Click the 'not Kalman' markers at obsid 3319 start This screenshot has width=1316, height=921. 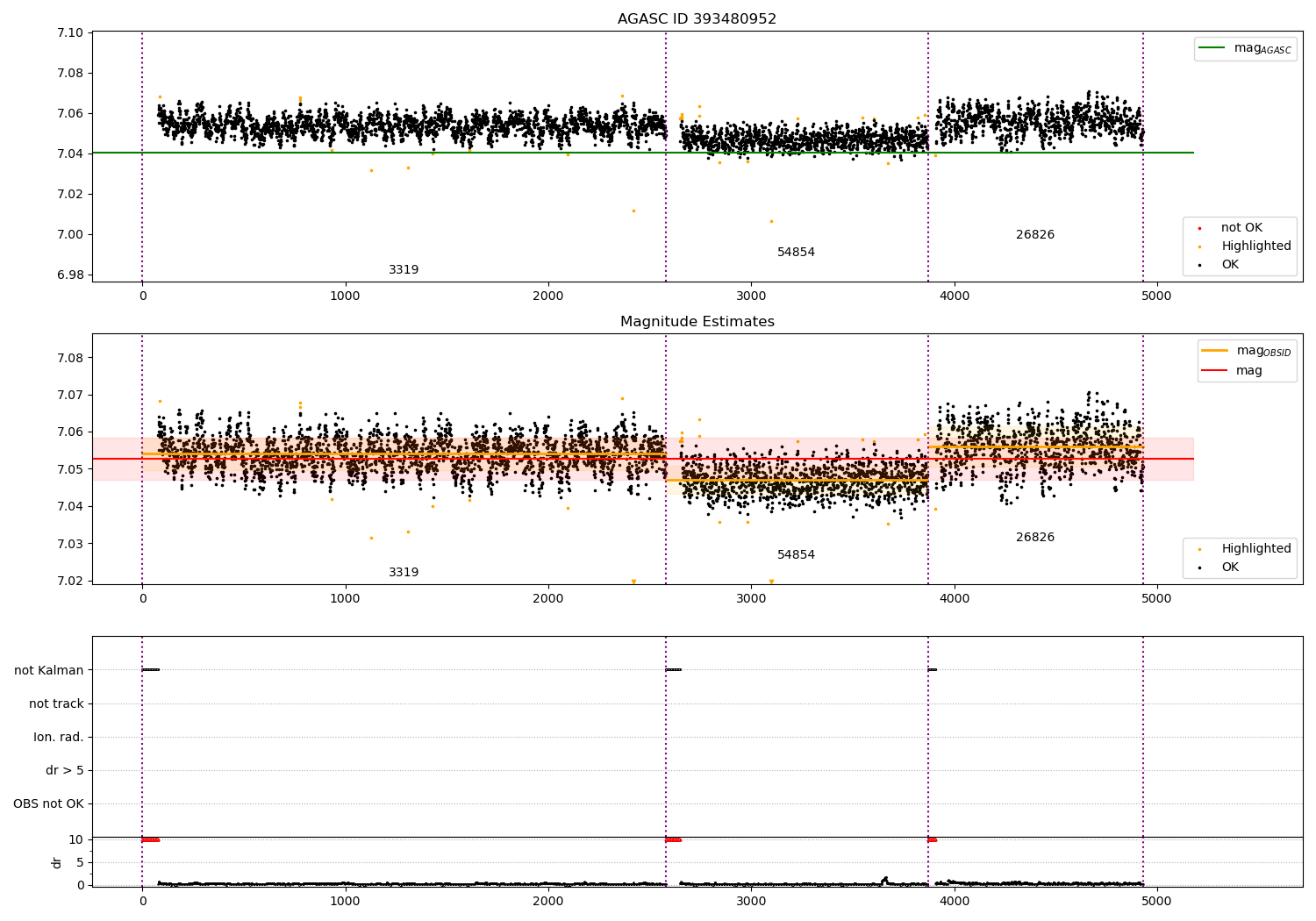[150, 670]
